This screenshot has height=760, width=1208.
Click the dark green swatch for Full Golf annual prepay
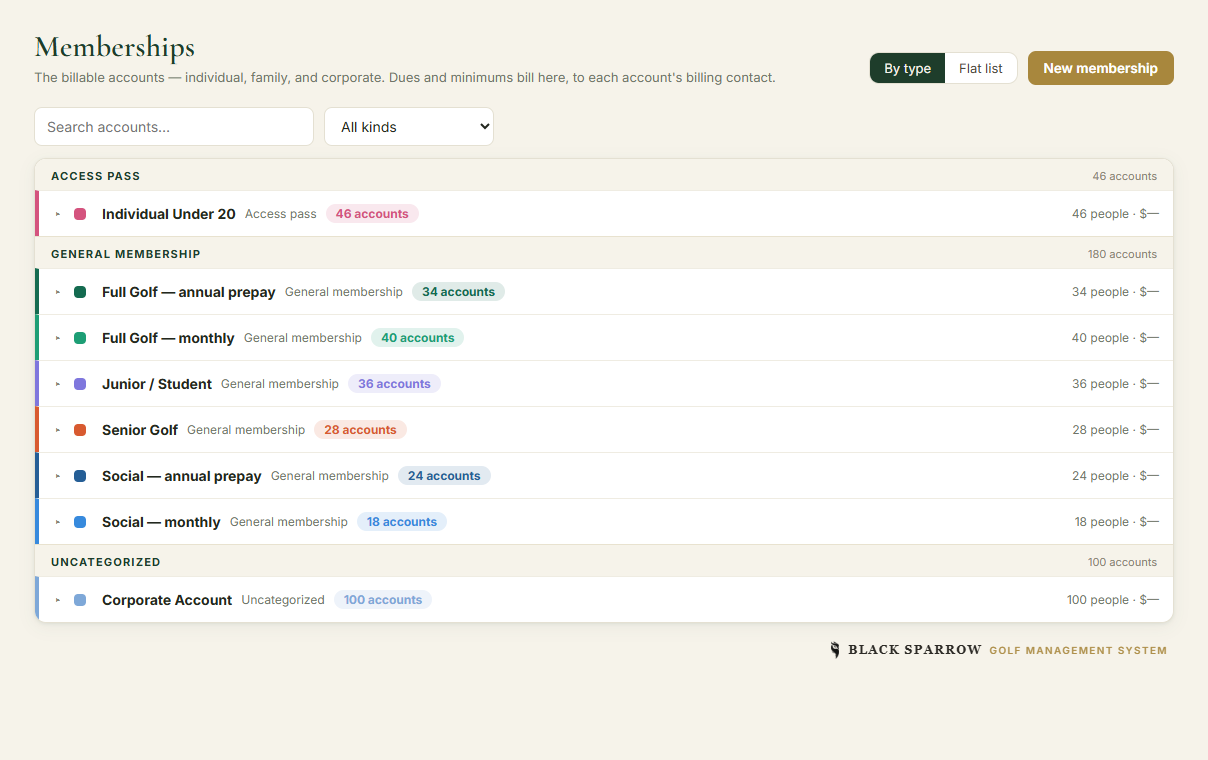[x=80, y=292]
